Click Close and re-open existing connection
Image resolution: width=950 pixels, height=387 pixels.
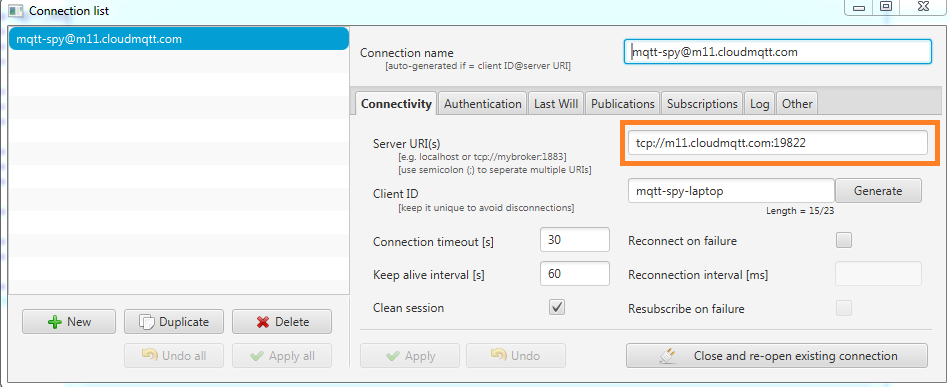[x=777, y=356]
